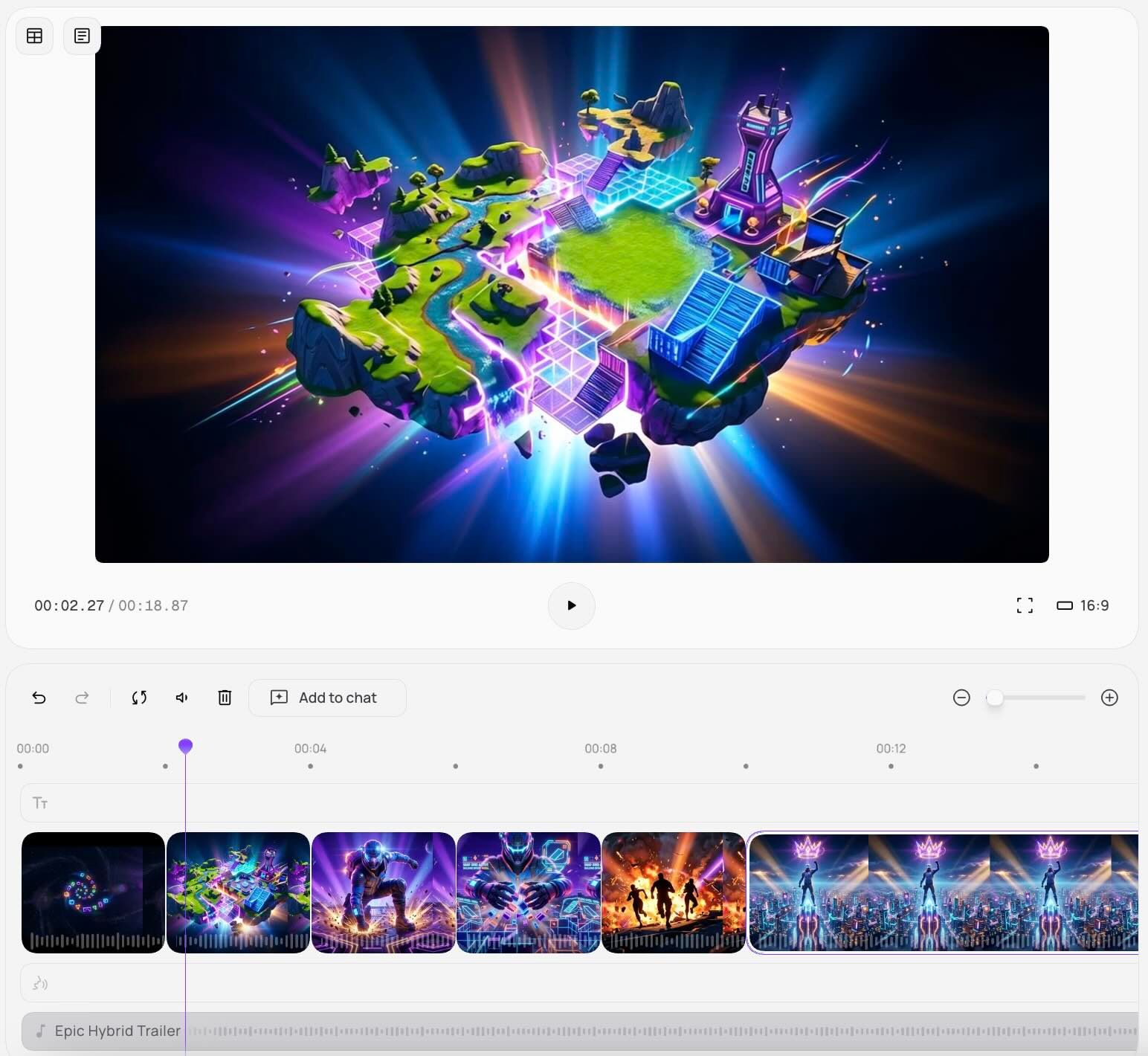Select the running silhouettes explosion clip
The height and width of the screenshot is (1056, 1148).
click(673, 892)
